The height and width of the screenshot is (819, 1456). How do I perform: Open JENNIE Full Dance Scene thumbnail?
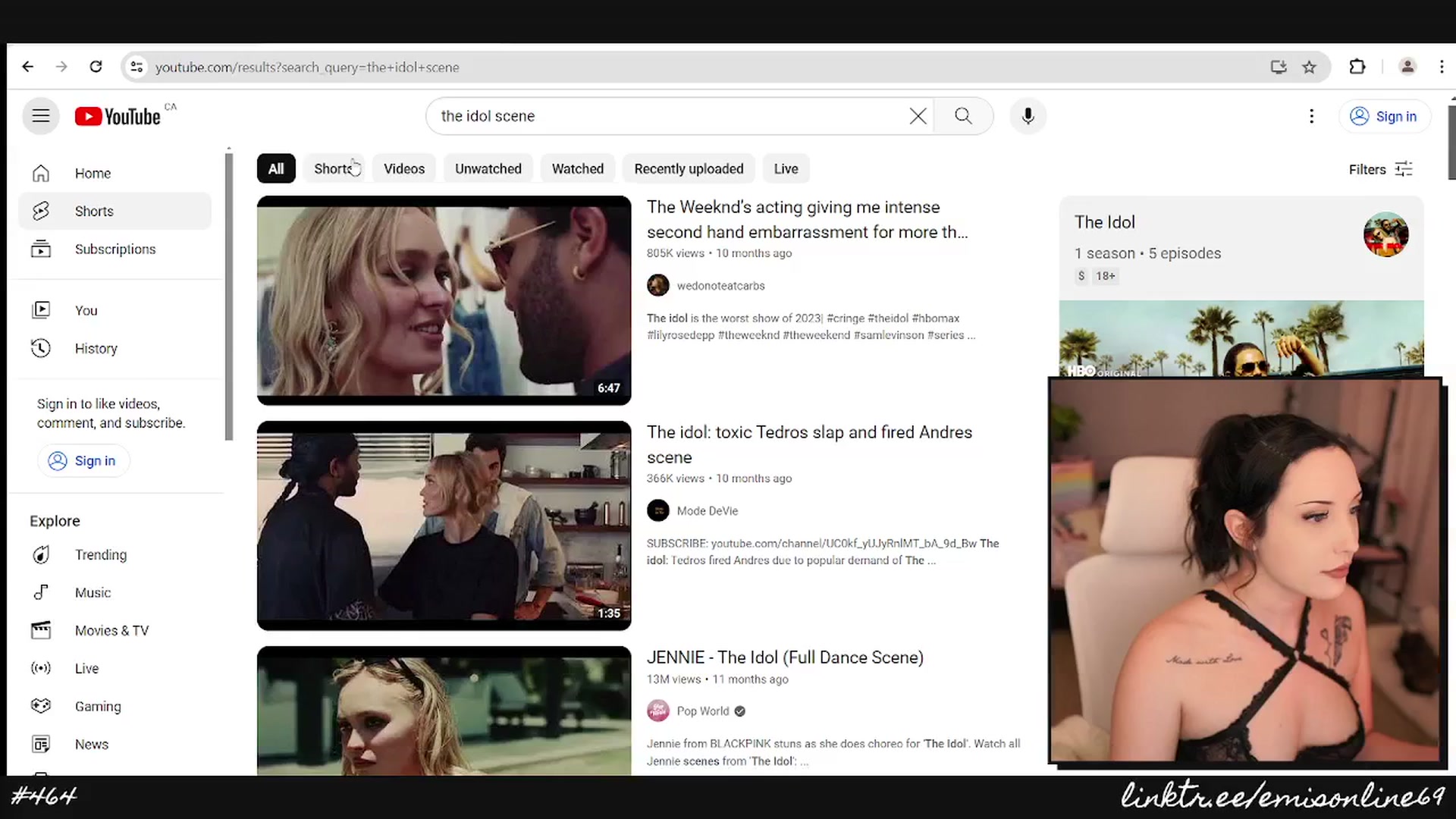pyautogui.click(x=444, y=711)
